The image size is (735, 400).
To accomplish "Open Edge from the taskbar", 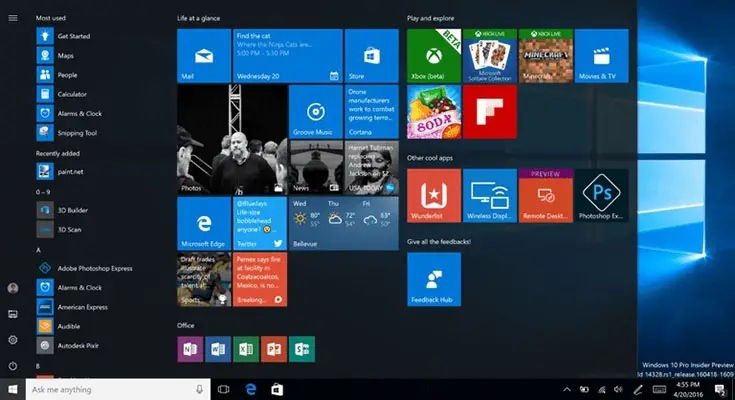I will pos(251,389).
